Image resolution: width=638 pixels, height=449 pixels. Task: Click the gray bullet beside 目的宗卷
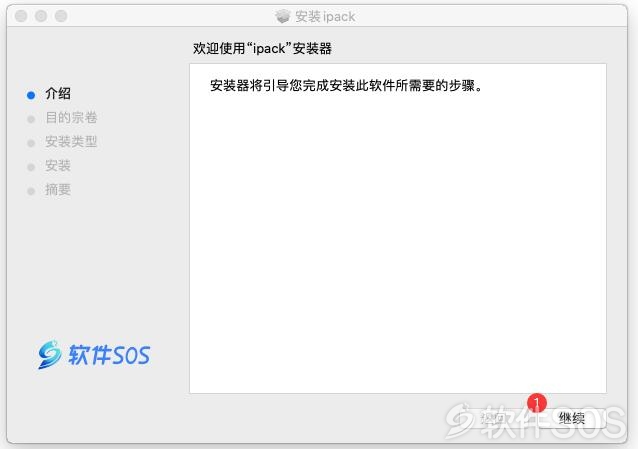31,119
